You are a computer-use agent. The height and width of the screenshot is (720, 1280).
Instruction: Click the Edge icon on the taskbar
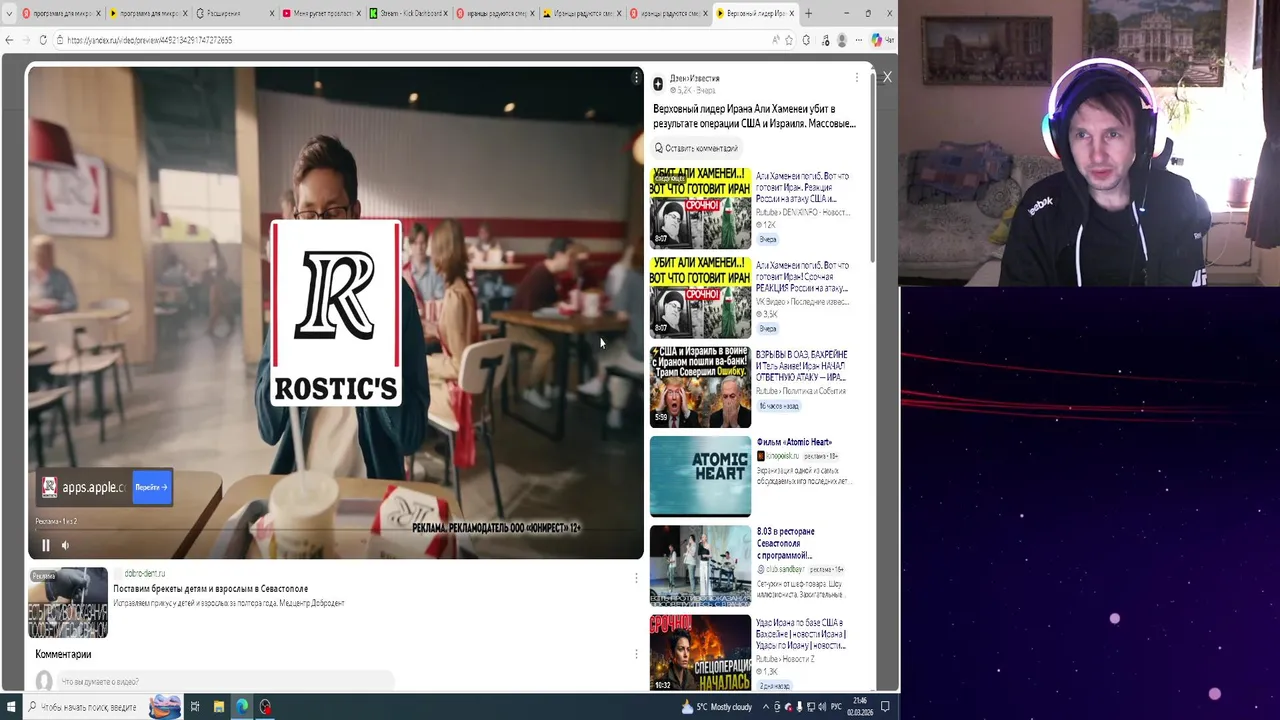point(242,707)
